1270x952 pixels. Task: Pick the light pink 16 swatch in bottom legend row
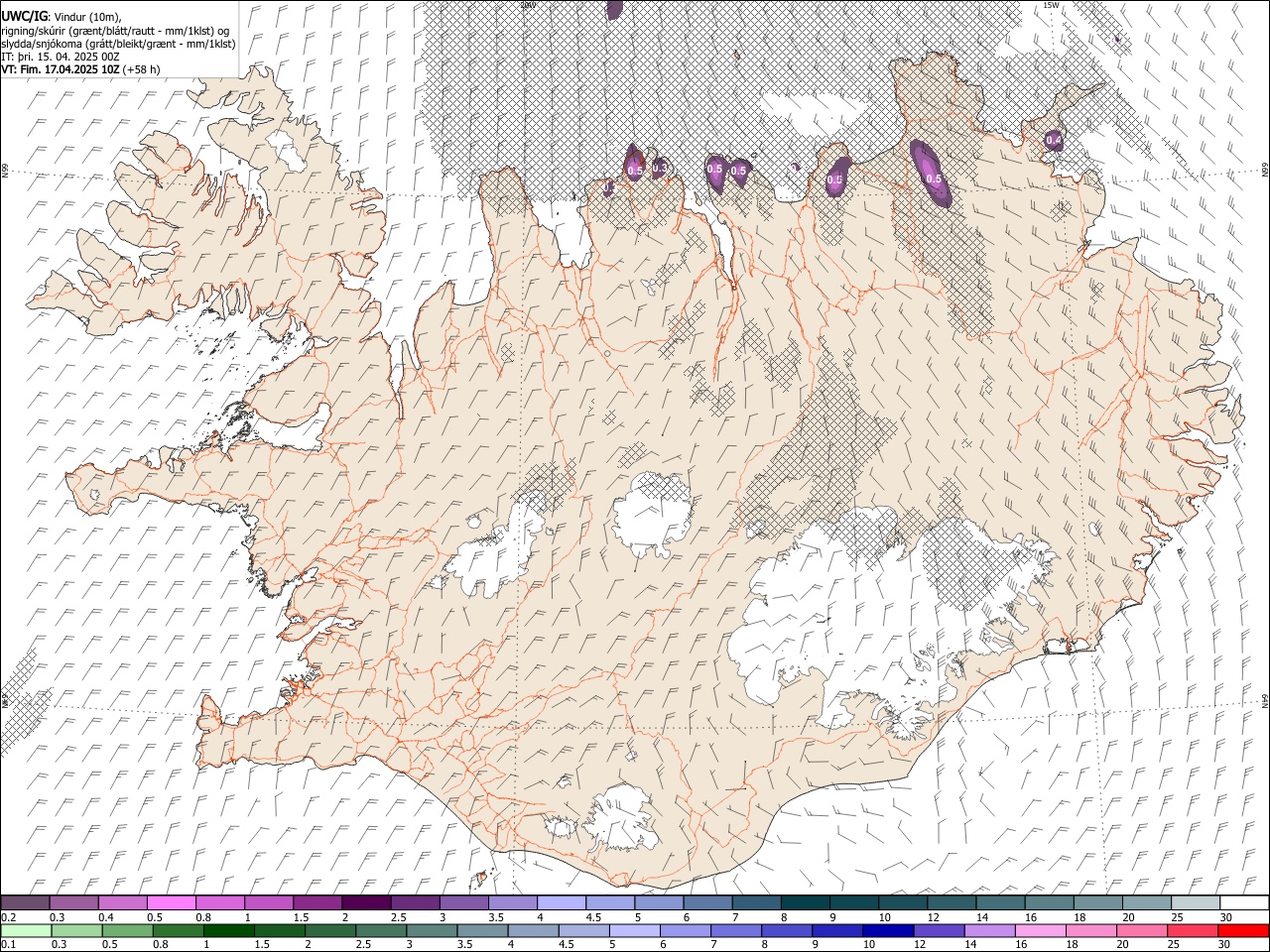point(1040,931)
